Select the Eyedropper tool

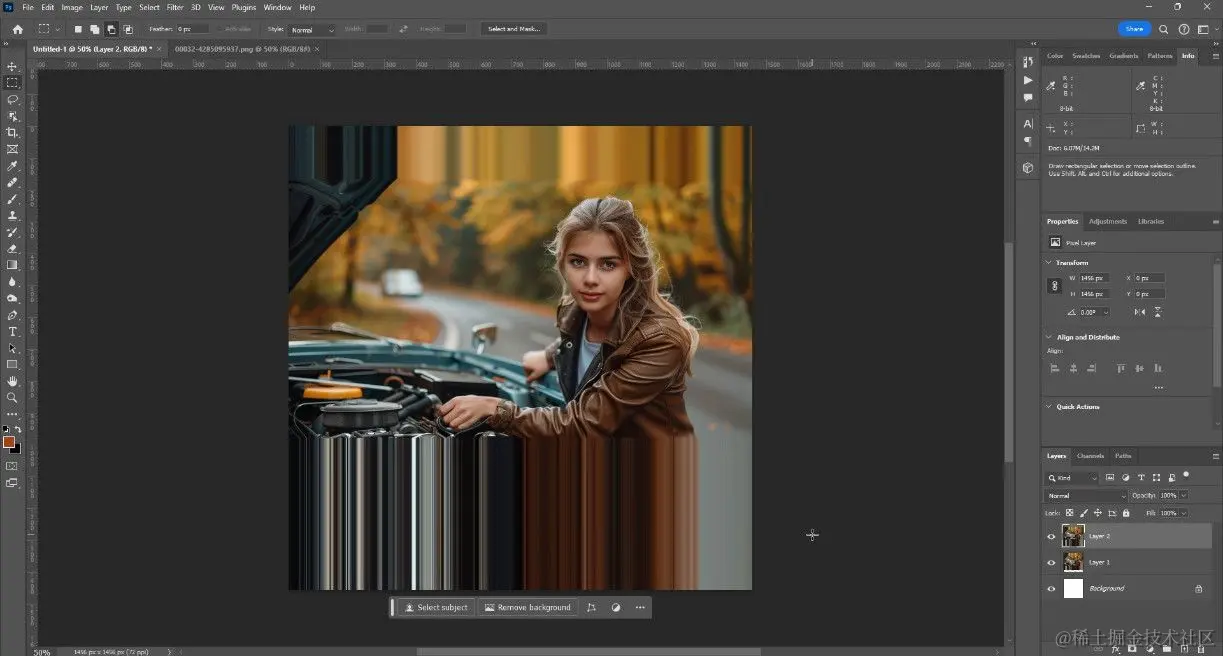coord(13,166)
